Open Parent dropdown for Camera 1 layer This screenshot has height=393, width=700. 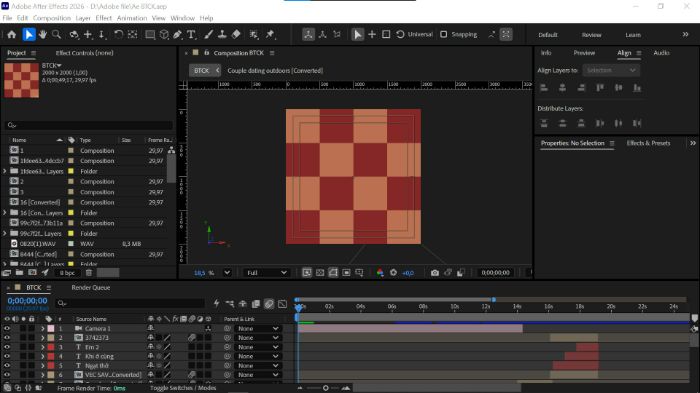[258, 328]
